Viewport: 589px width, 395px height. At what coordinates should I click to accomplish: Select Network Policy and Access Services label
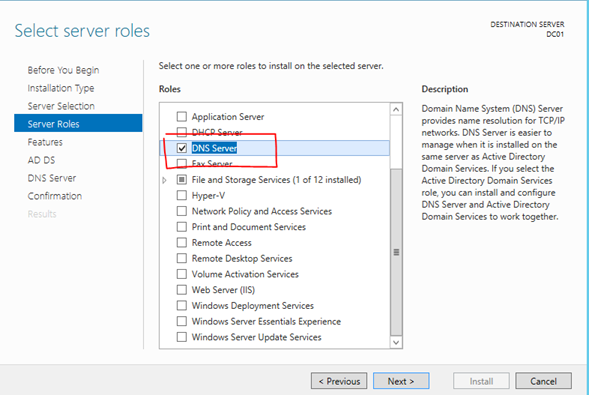[262, 211]
